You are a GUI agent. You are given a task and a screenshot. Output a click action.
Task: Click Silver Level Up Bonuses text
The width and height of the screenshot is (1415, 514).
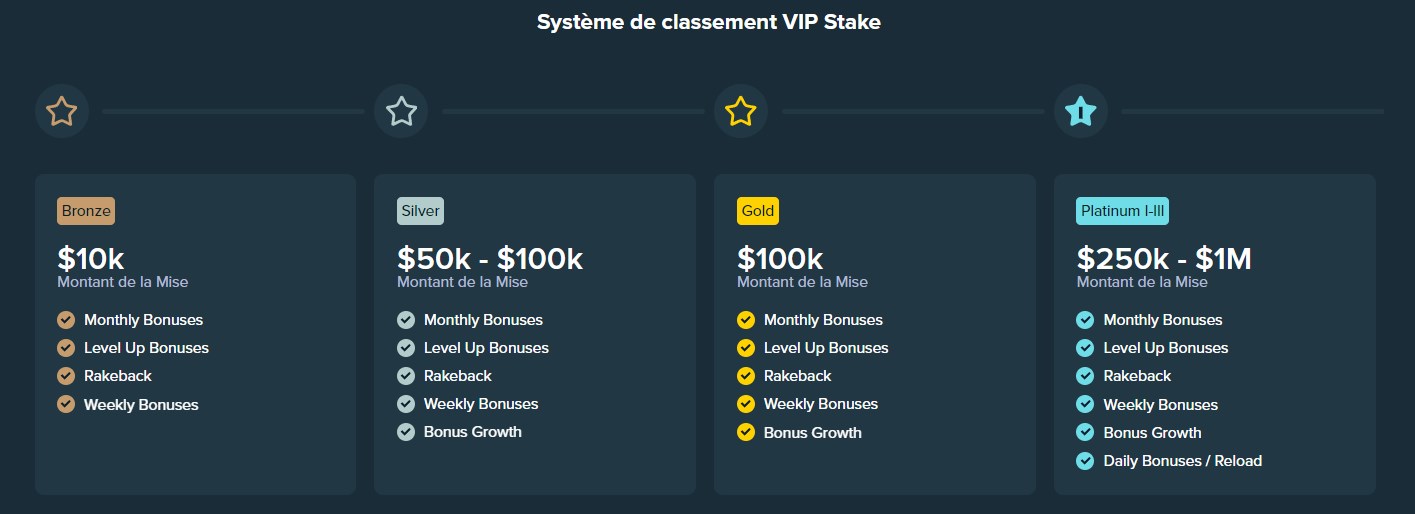[x=486, y=348]
